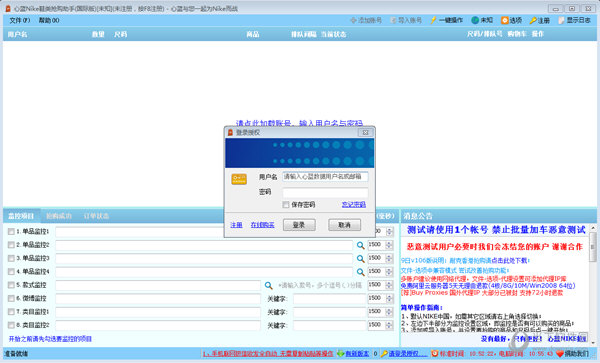The image size is (600, 363).
Task: Click the 密码 input field in login dialog
Action: point(325,192)
